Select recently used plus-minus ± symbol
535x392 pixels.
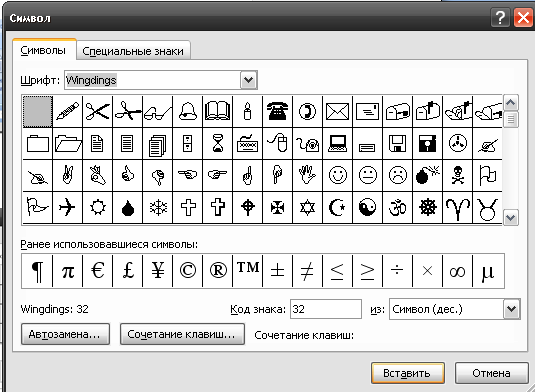point(278,271)
